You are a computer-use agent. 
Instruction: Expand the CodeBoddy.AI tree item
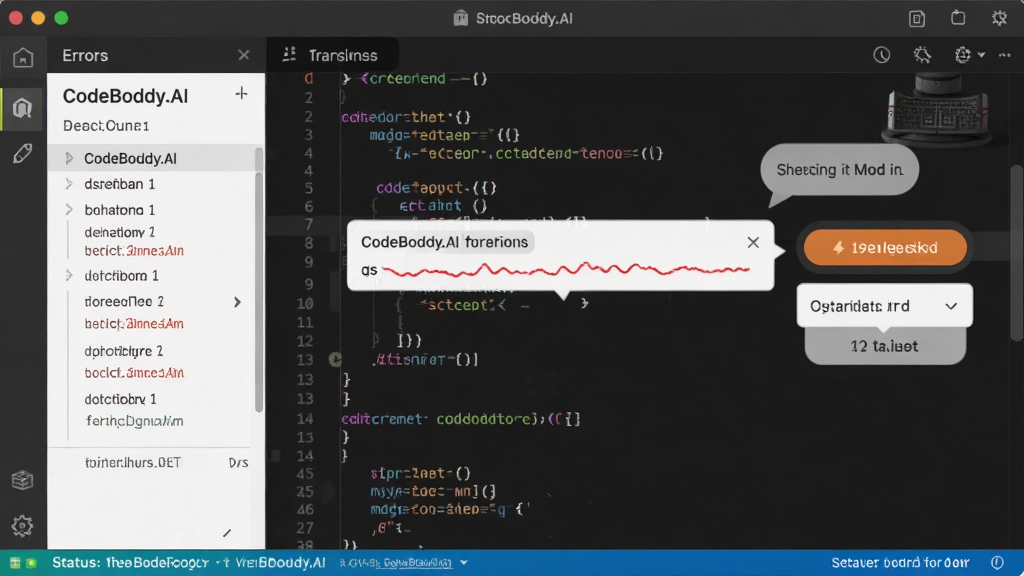[x=69, y=158]
